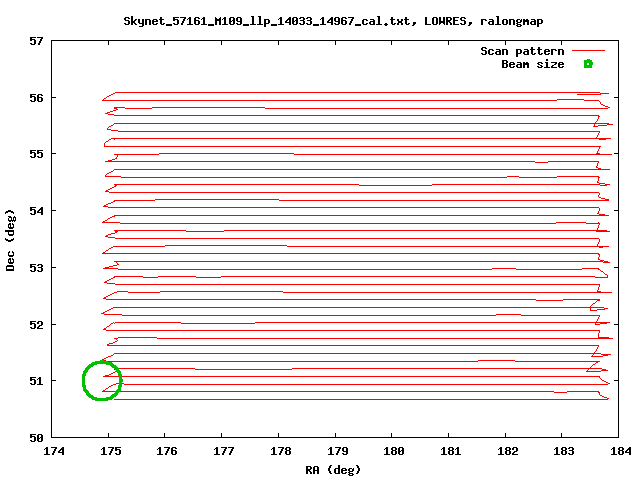Click the RA axis tick label 184

[621, 451]
